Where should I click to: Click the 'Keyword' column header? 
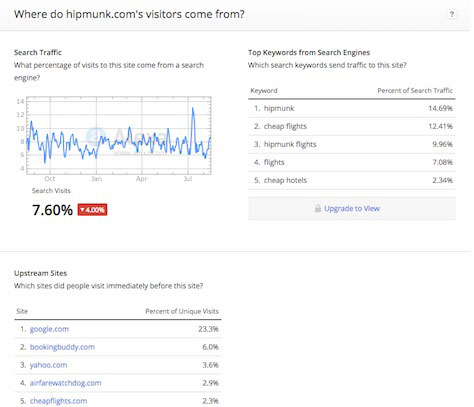point(264,91)
